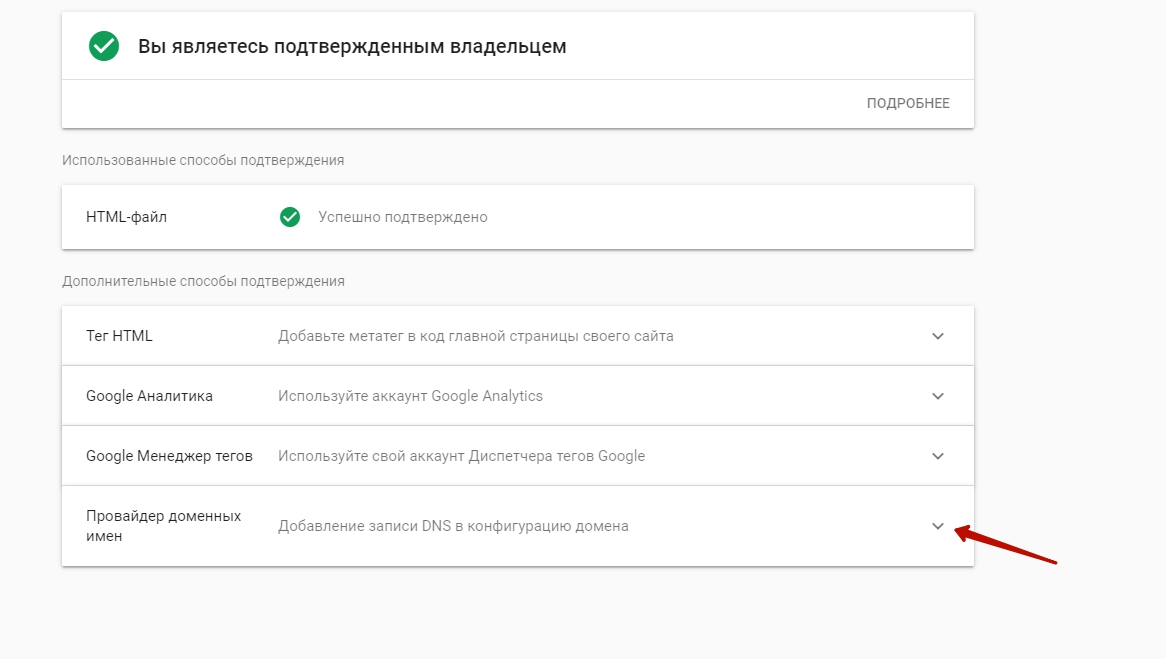
Task: Expand the Google Менеджер тегов chevron
Action: point(938,456)
